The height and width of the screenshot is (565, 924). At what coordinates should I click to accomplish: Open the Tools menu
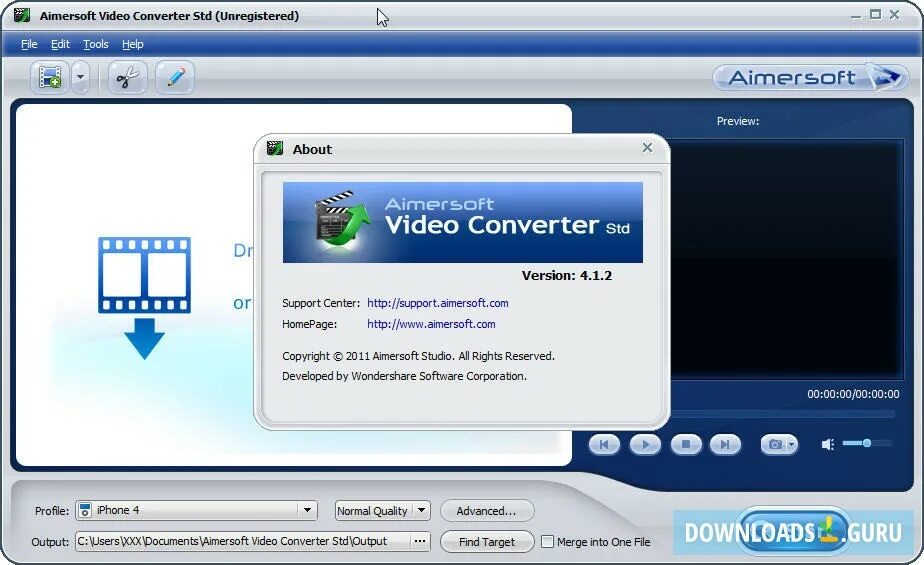tap(95, 44)
